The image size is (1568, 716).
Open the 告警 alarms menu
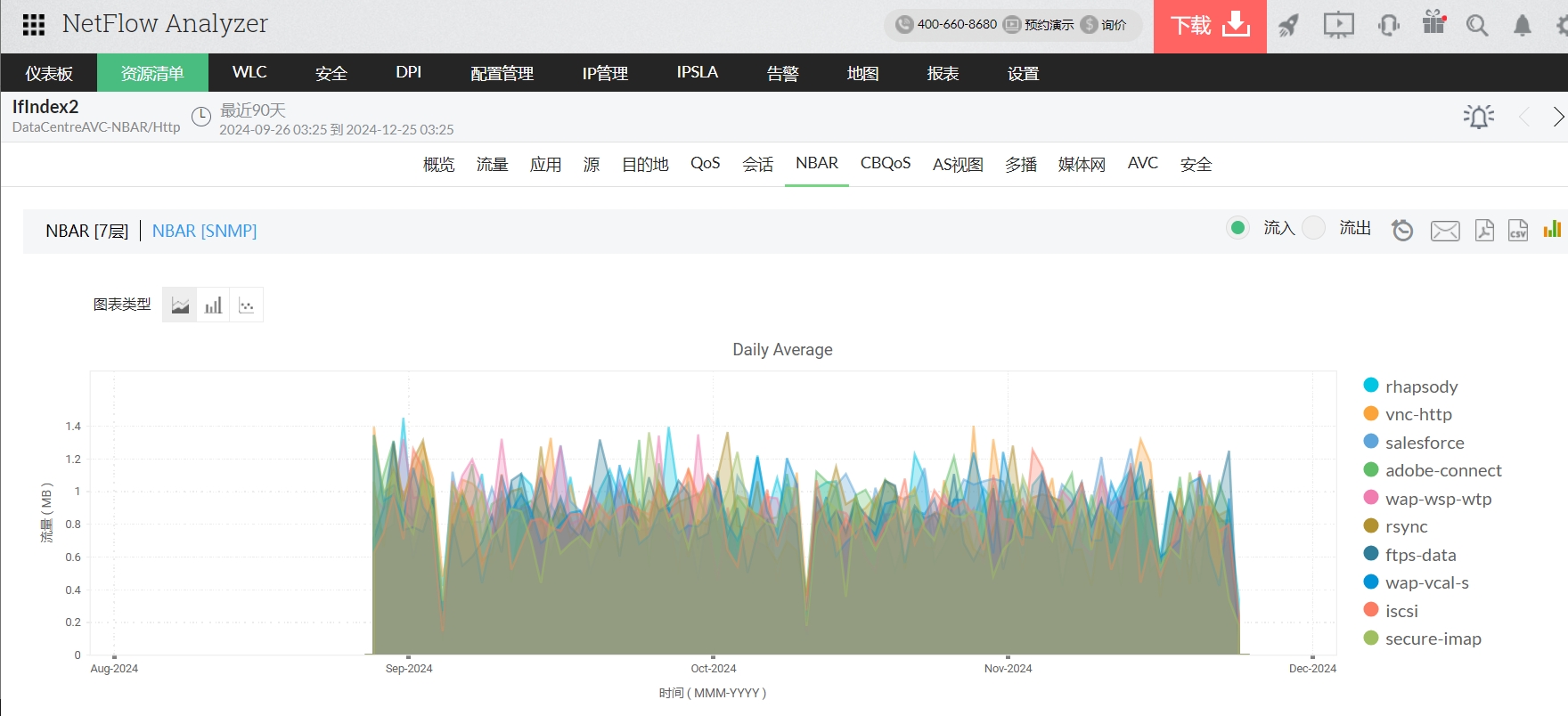coord(782,73)
